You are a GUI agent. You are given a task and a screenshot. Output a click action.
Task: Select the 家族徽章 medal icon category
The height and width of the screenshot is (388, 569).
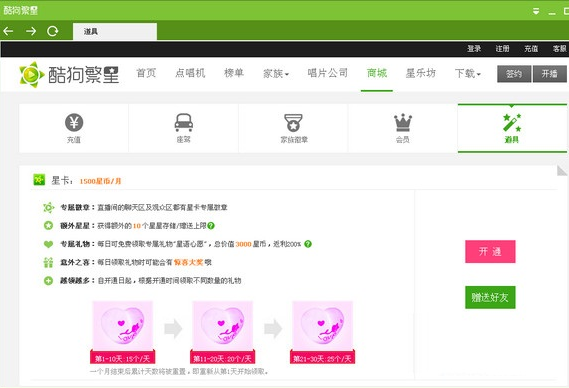pos(294,128)
